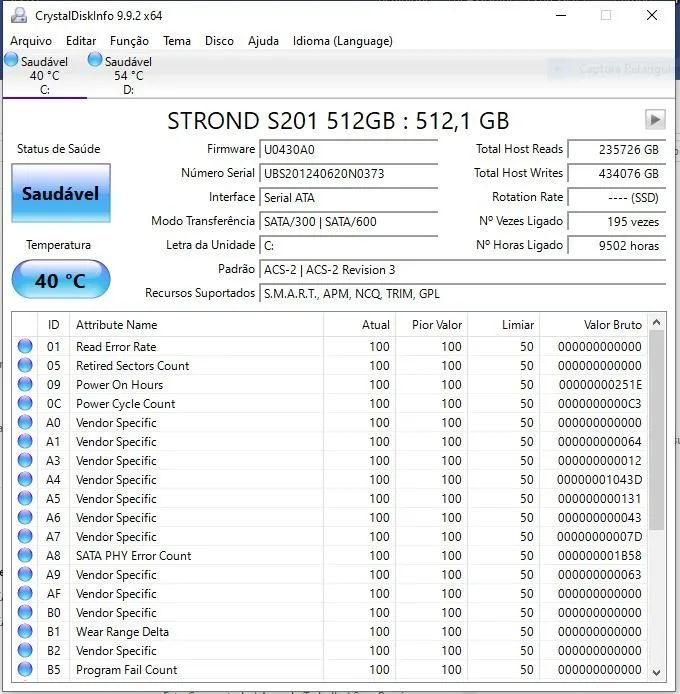This screenshot has height=694, width=680.
Task: Click the transfer mode field SATA/300 | SATA/600
Action: click(x=348, y=221)
